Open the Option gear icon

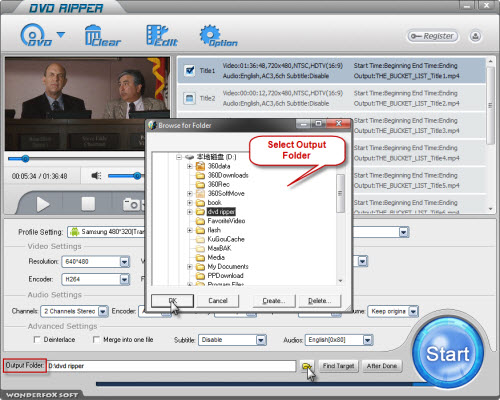point(218,35)
